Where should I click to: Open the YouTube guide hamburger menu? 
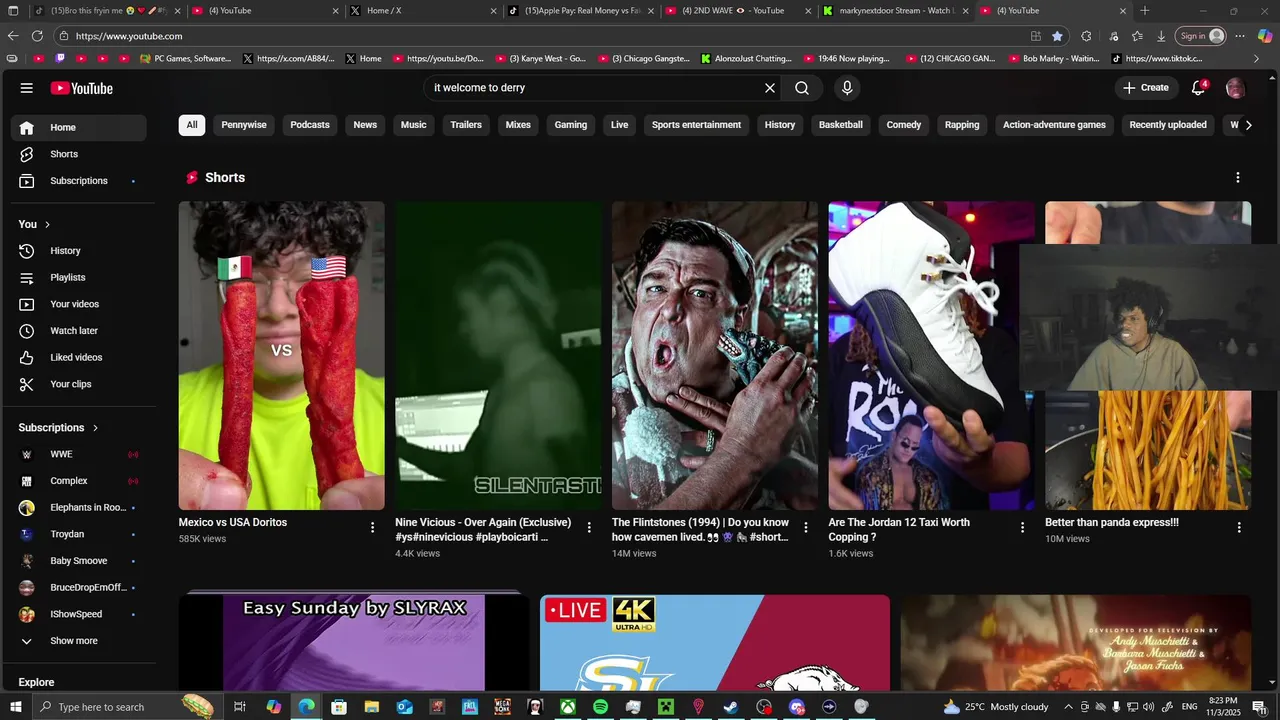[x=27, y=88]
